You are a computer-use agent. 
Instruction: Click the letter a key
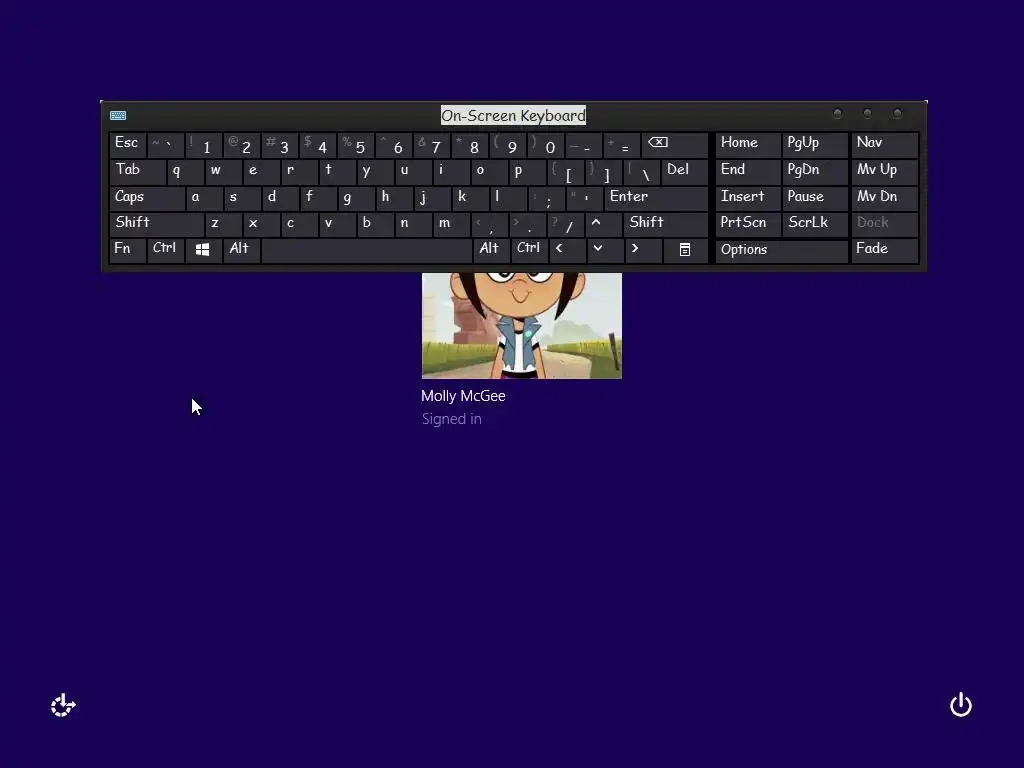click(x=204, y=197)
